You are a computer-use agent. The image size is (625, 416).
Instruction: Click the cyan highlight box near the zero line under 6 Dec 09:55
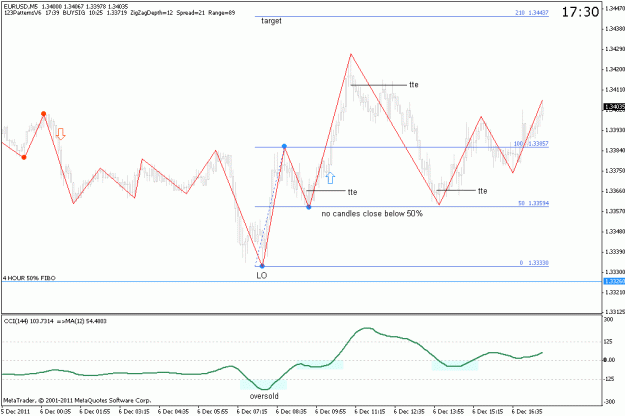[x=320, y=365]
